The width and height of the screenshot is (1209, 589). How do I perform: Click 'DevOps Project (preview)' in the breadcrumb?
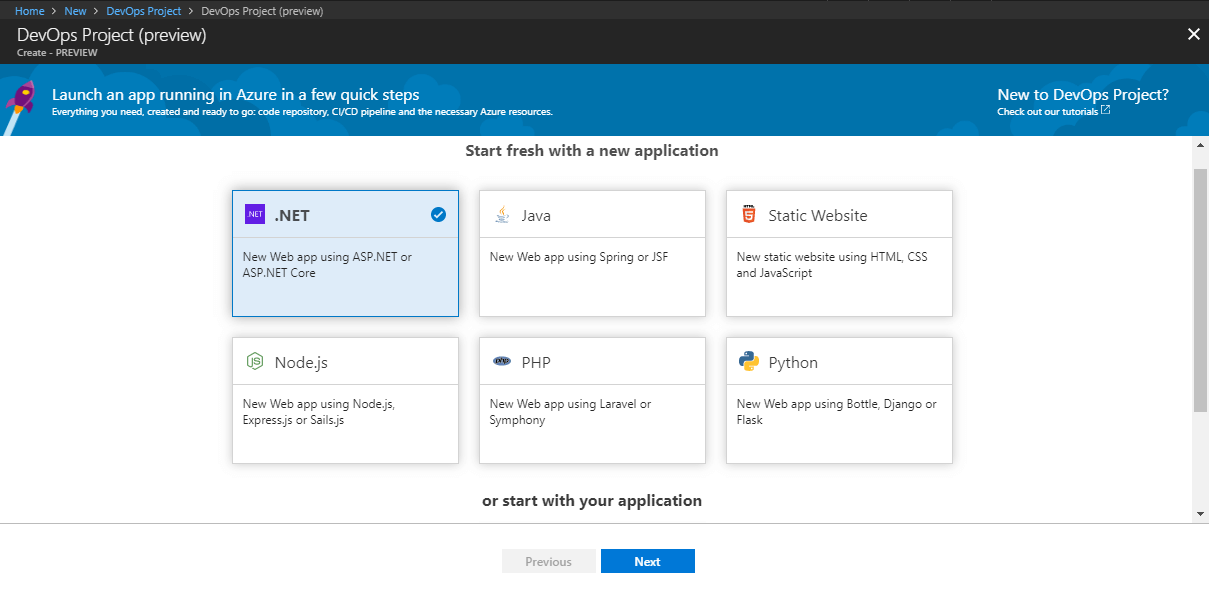262,11
